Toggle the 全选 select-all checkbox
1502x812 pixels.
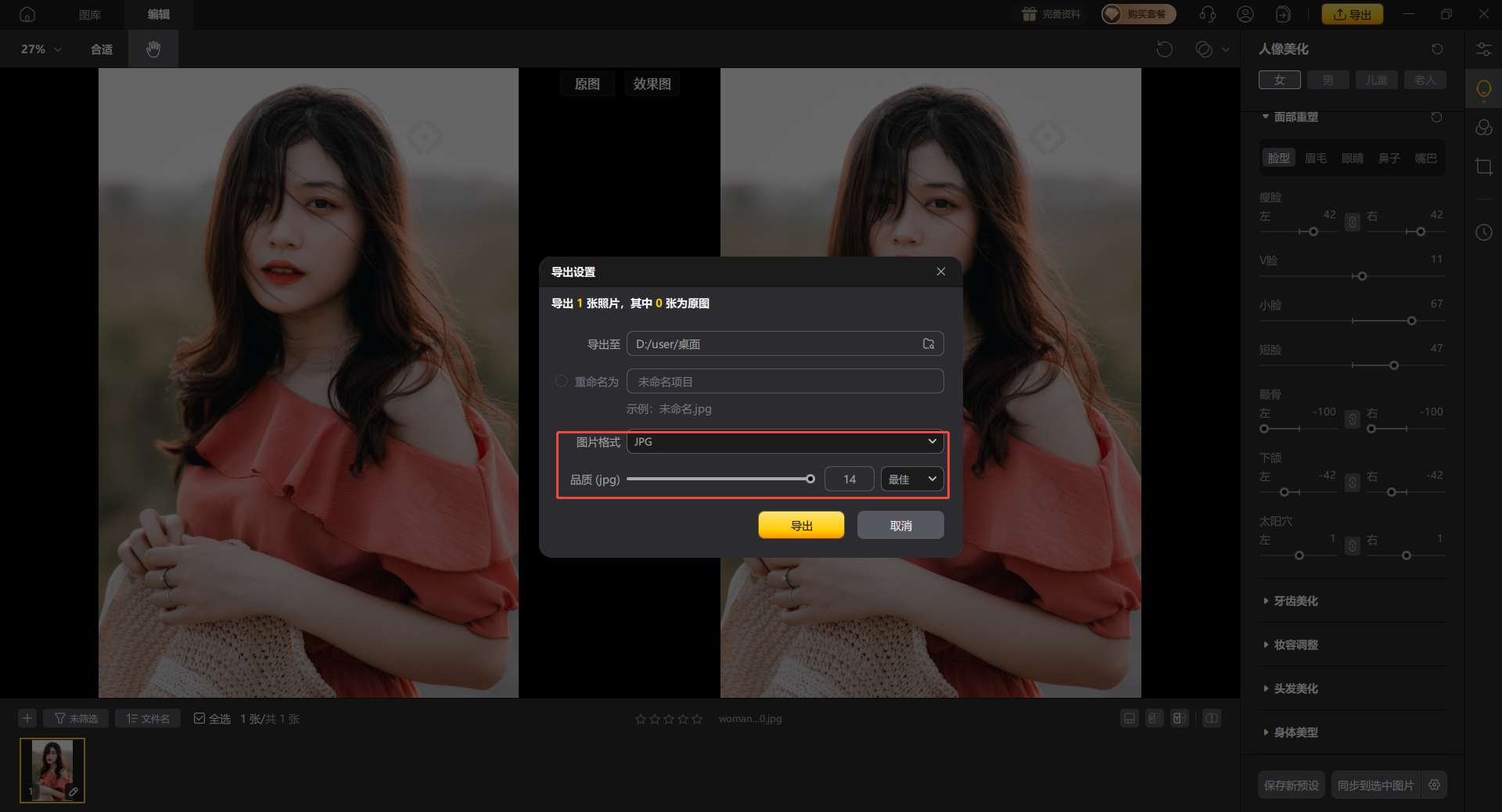tap(199, 718)
